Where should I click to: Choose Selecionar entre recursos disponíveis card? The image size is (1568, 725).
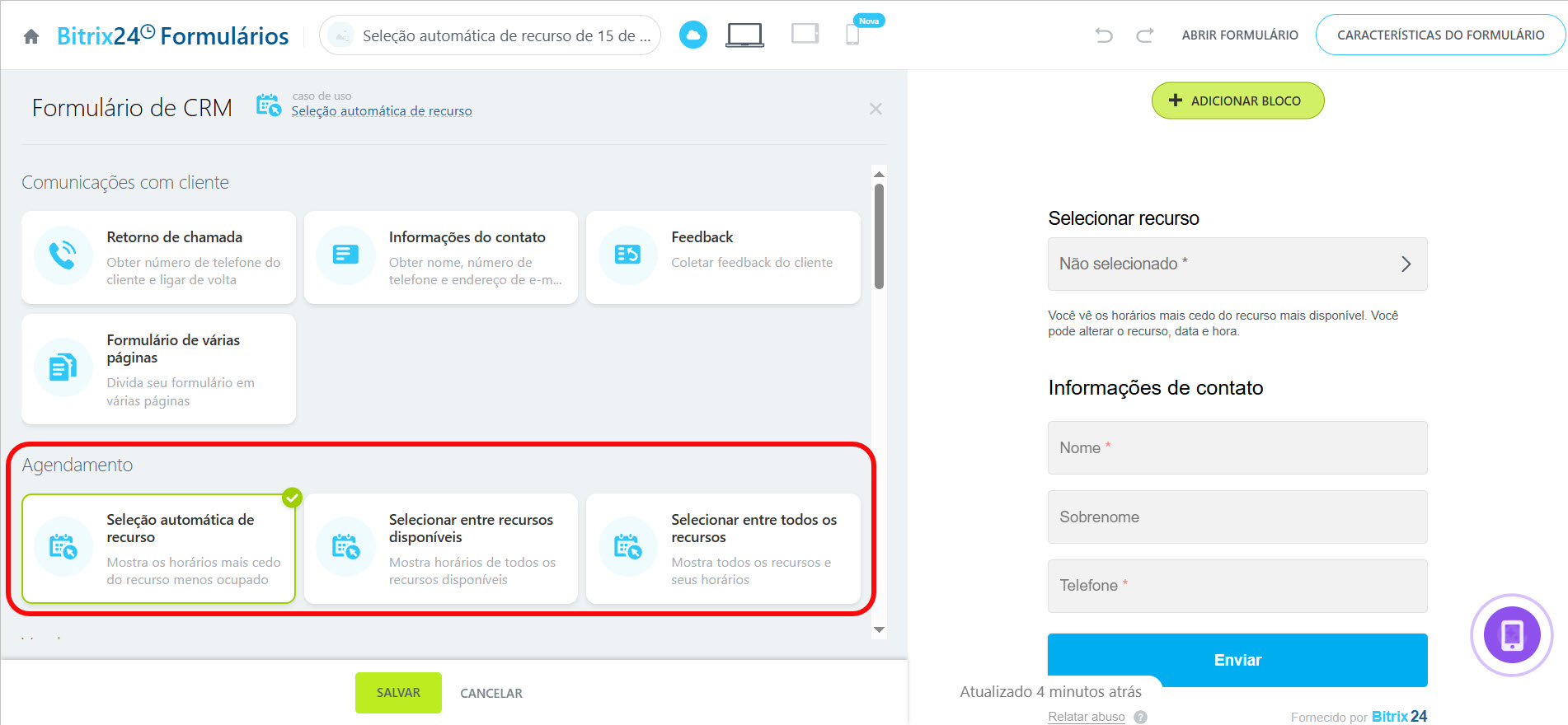click(x=441, y=549)
